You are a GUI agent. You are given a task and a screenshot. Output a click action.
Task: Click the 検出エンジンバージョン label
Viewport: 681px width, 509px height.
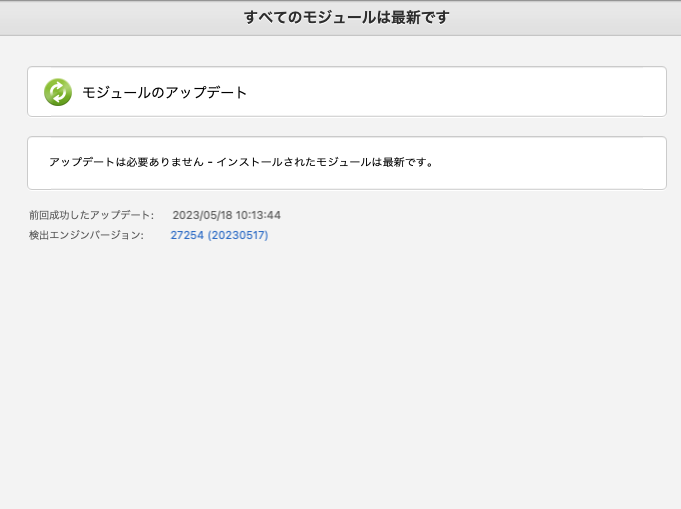pos(86,235)
